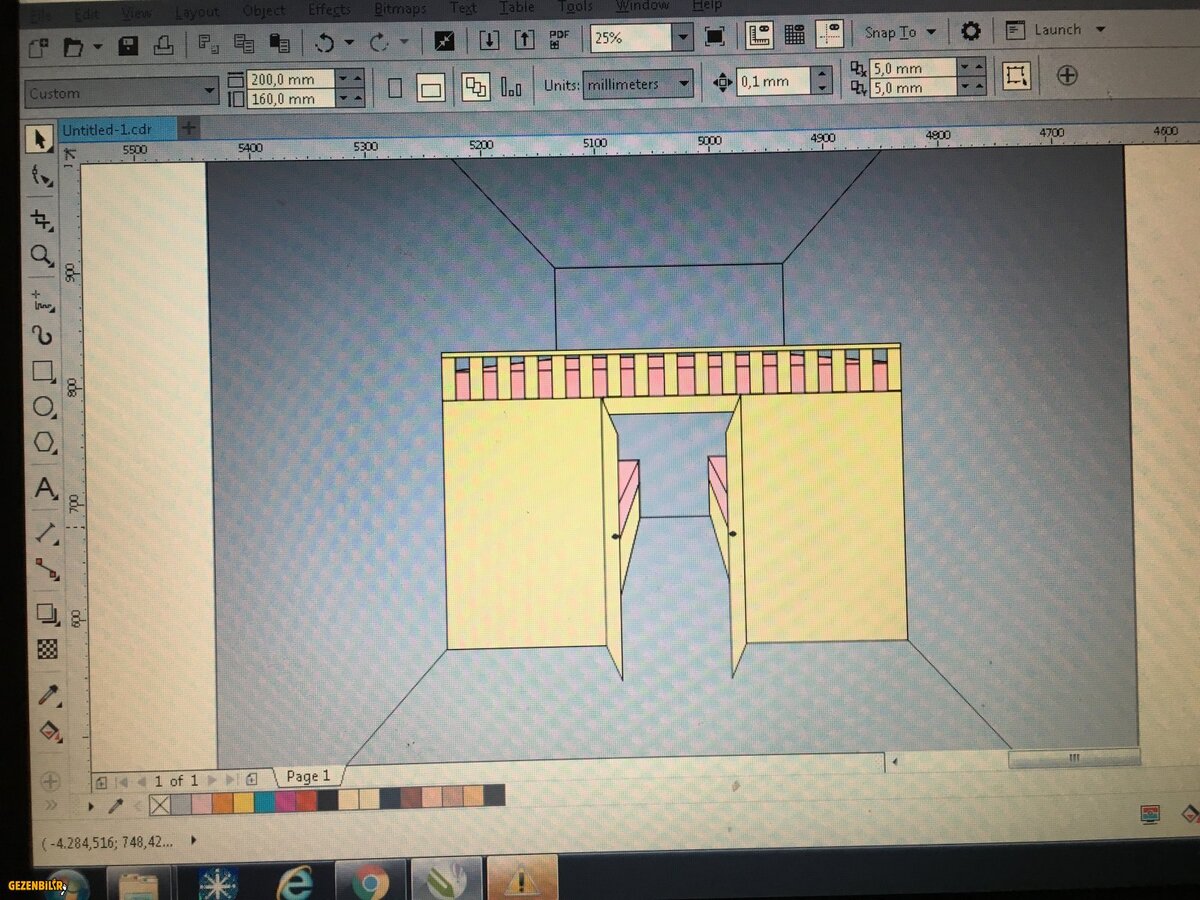1200x900 pixels.
Task: Open the Snap To options
Action: [x=899, y=32]
